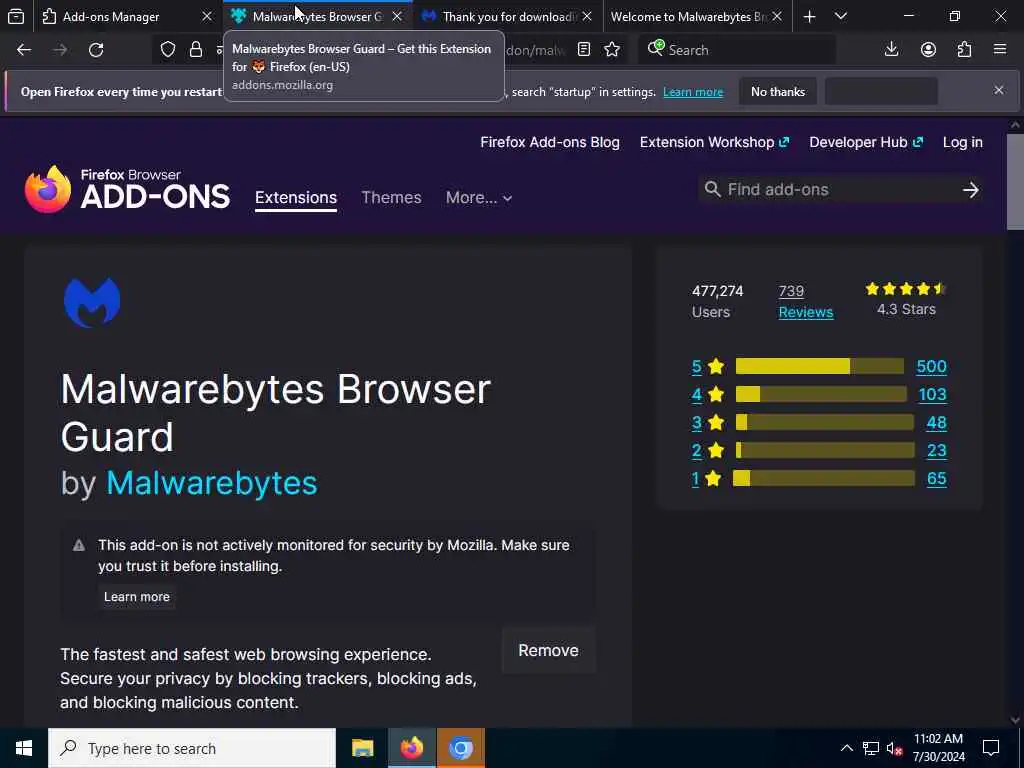
Task: Click the 4 star rating bar
Action: tap(821, 394)
